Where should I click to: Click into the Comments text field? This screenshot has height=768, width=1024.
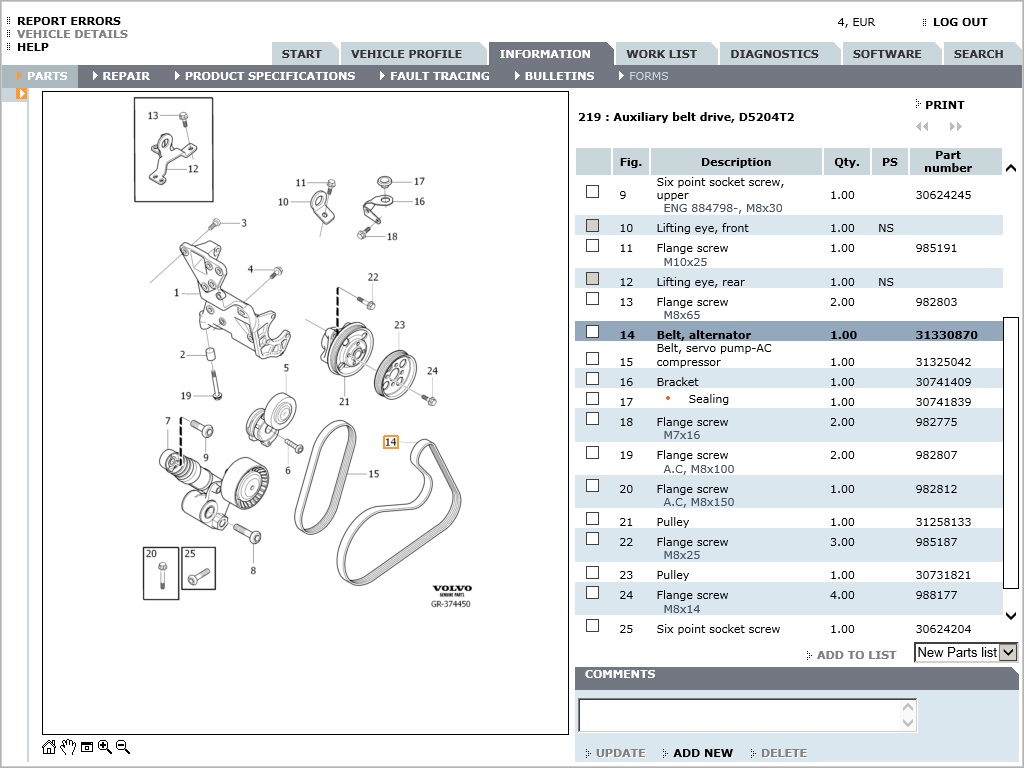pos(740,715)
